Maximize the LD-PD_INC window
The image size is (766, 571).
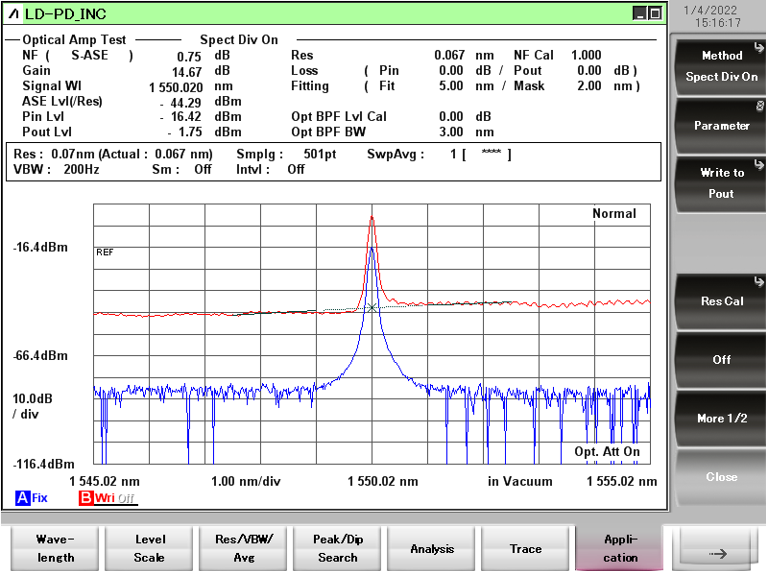pos(655,14)
